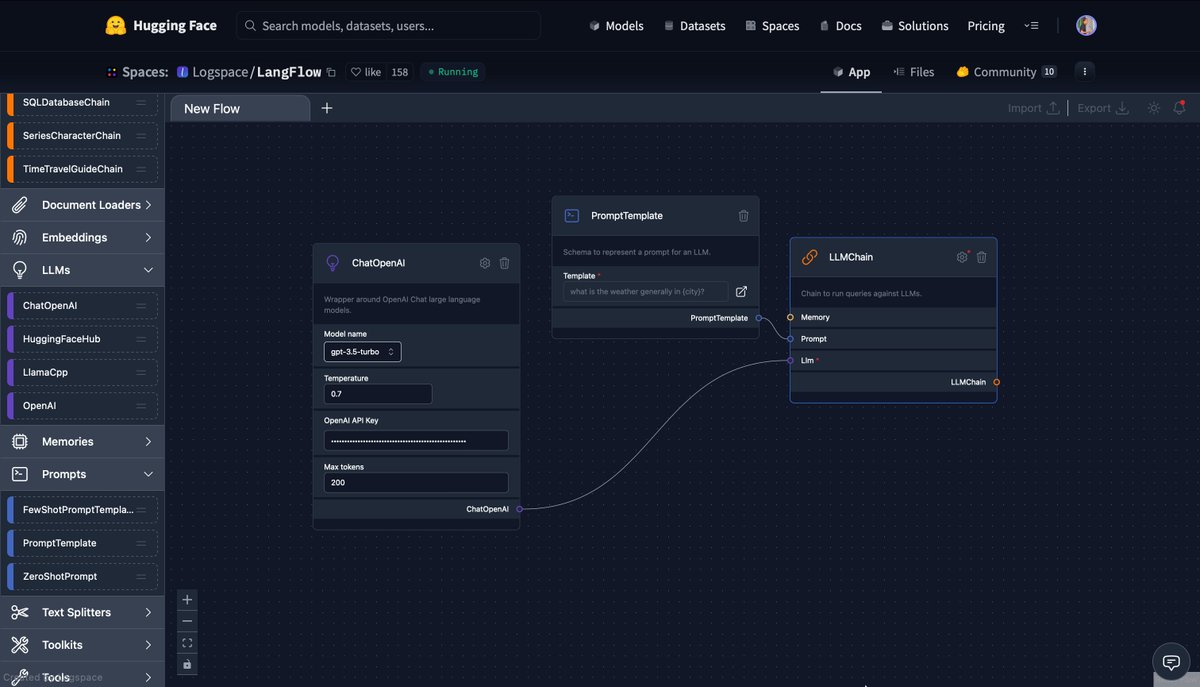
Task: Switch to the App tab
Action: (x=851, y=72)
